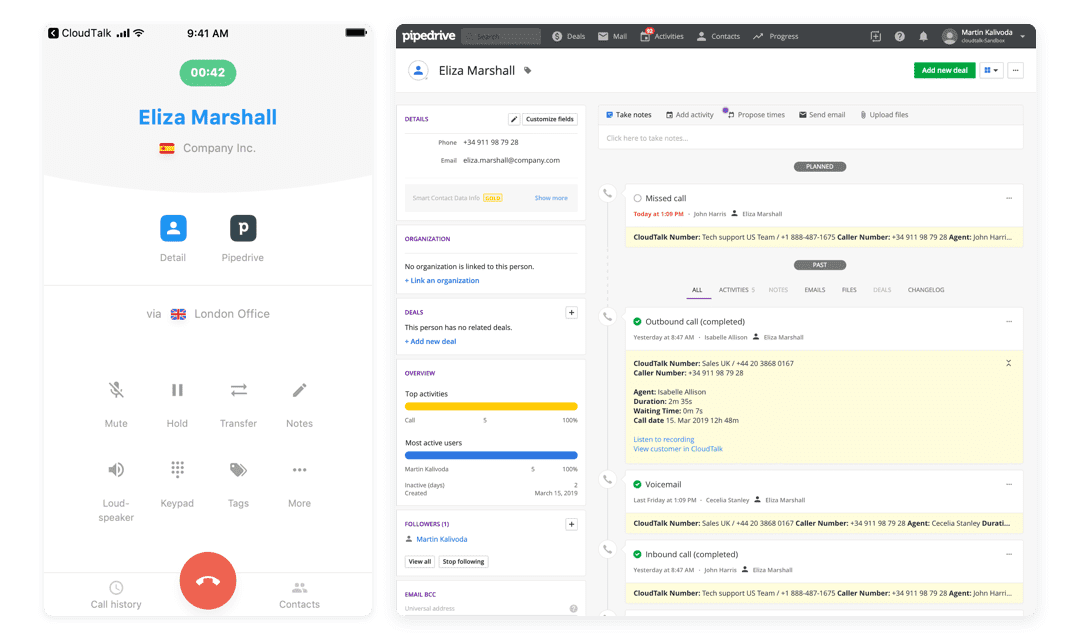Open options for the Voicemail entry

pyautogui.click(x=1009, y=485)
